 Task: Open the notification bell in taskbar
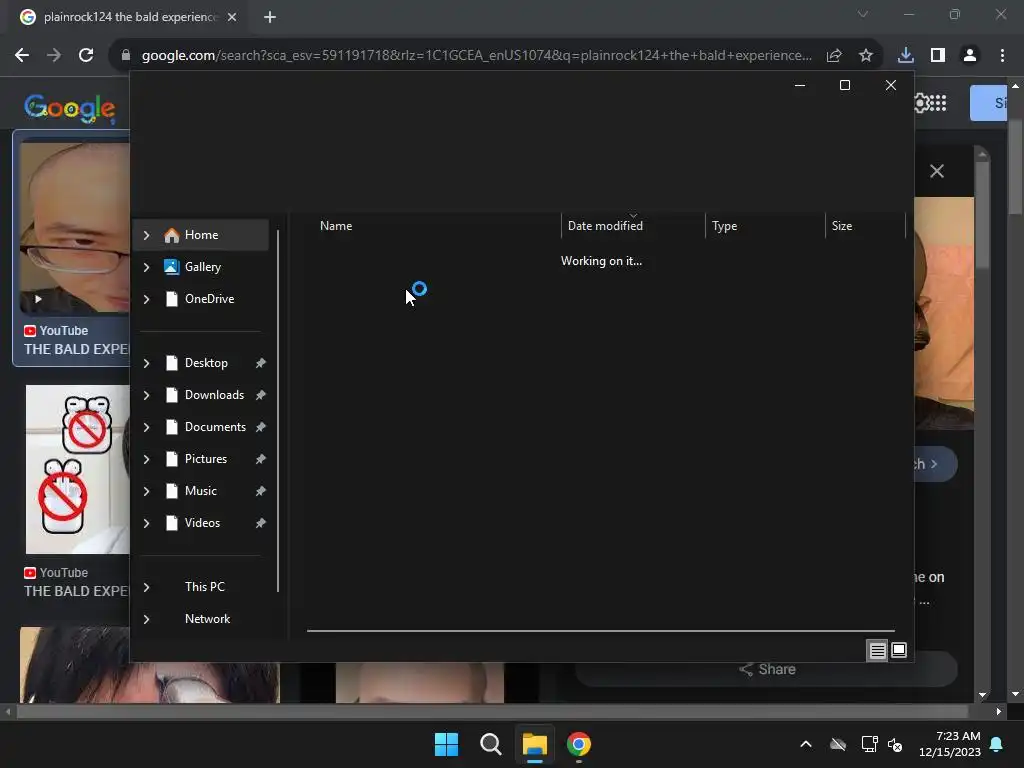(997, 744)
